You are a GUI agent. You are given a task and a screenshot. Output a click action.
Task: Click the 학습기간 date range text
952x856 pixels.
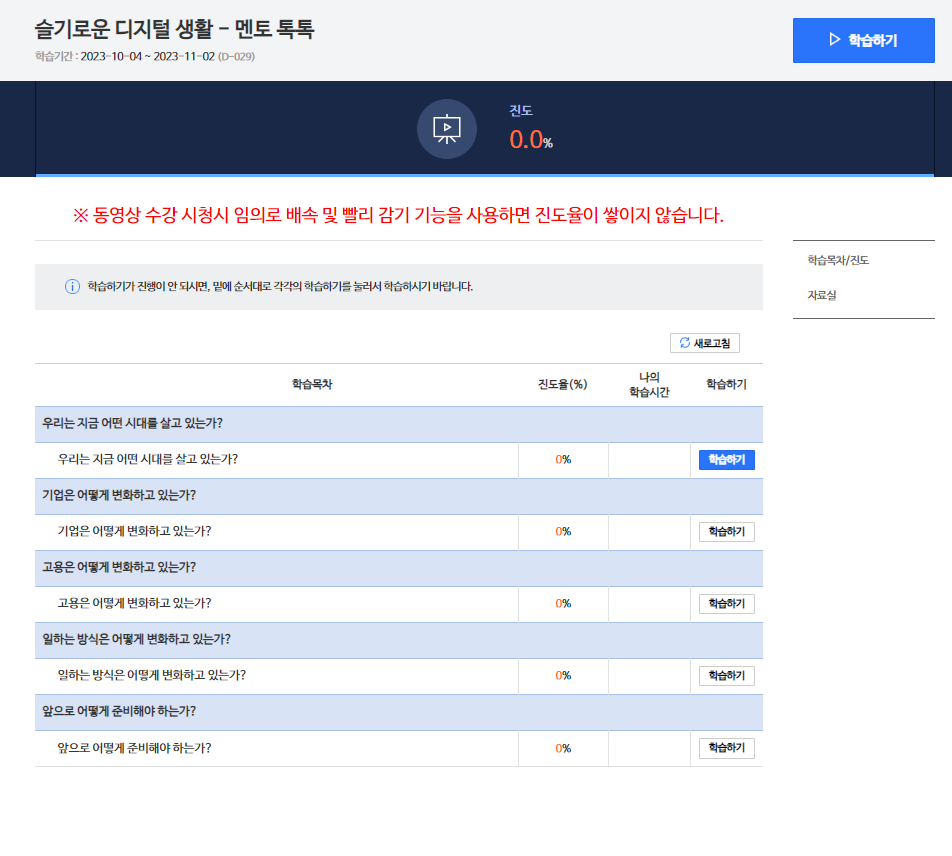tap(144, 56)
